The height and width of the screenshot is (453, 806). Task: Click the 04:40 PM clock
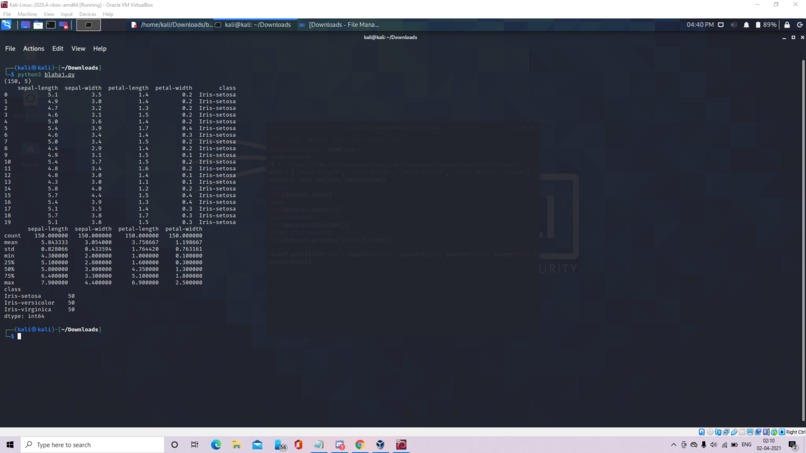700,25
